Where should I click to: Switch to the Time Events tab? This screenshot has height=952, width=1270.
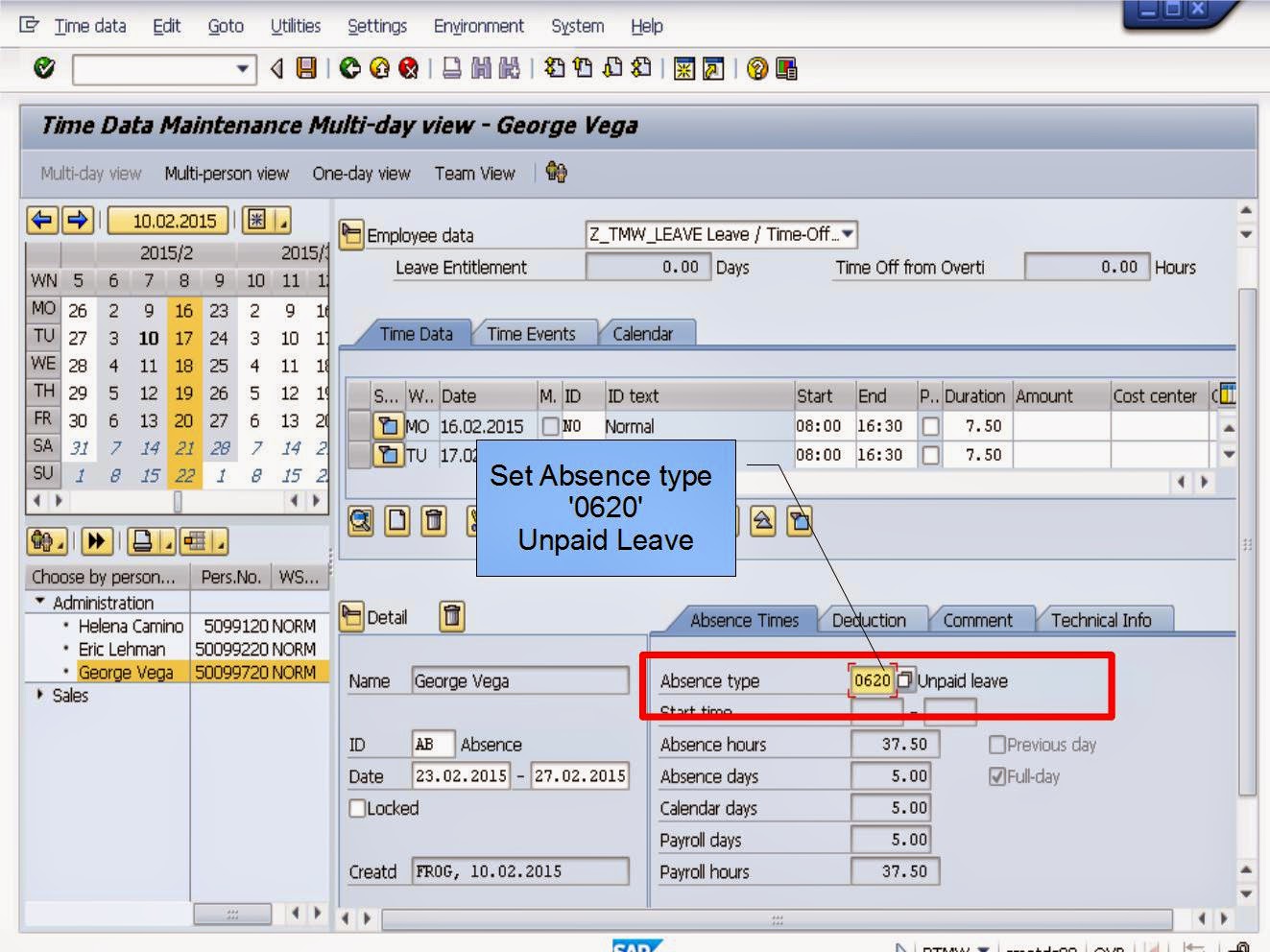(531, 333)
